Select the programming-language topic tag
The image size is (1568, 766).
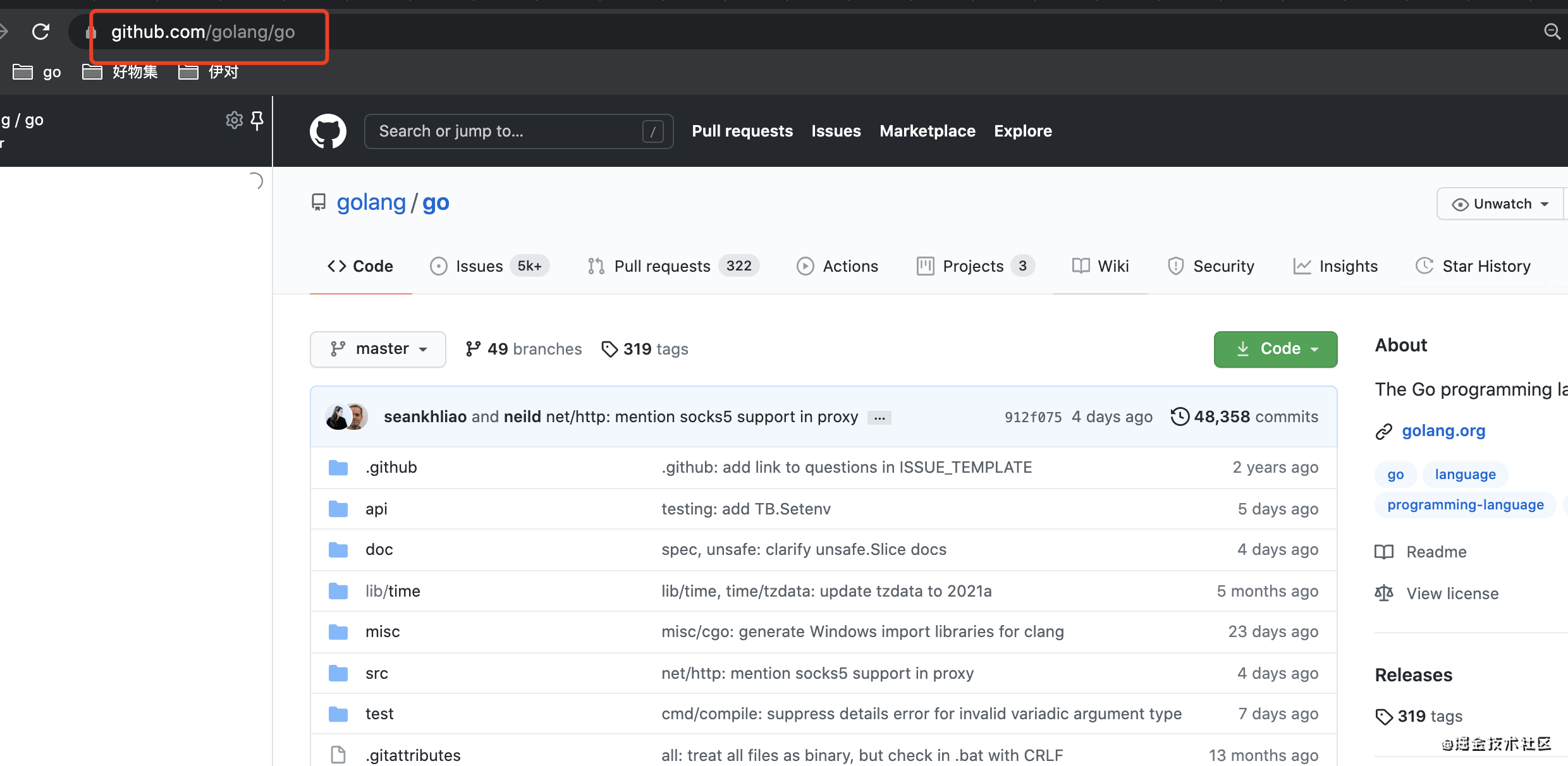(x=1465, y=504)
